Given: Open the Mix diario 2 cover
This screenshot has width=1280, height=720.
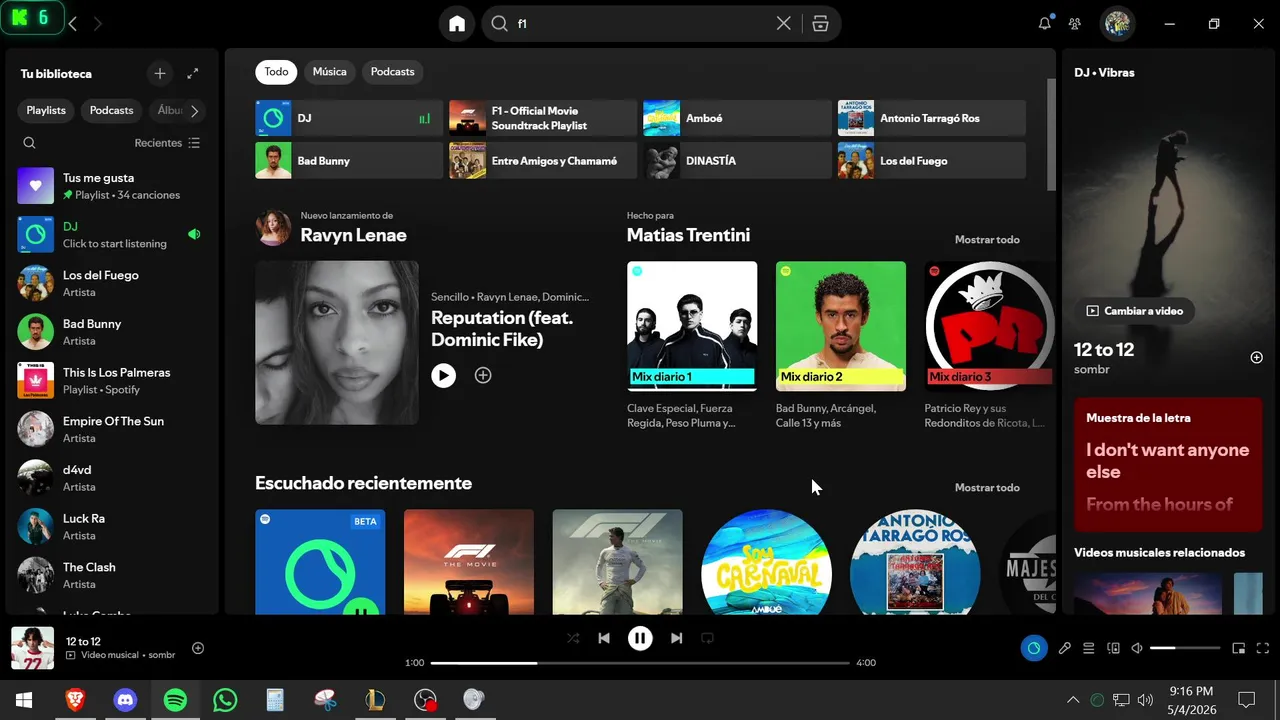Looking at the screenshot, I should 841,326.
